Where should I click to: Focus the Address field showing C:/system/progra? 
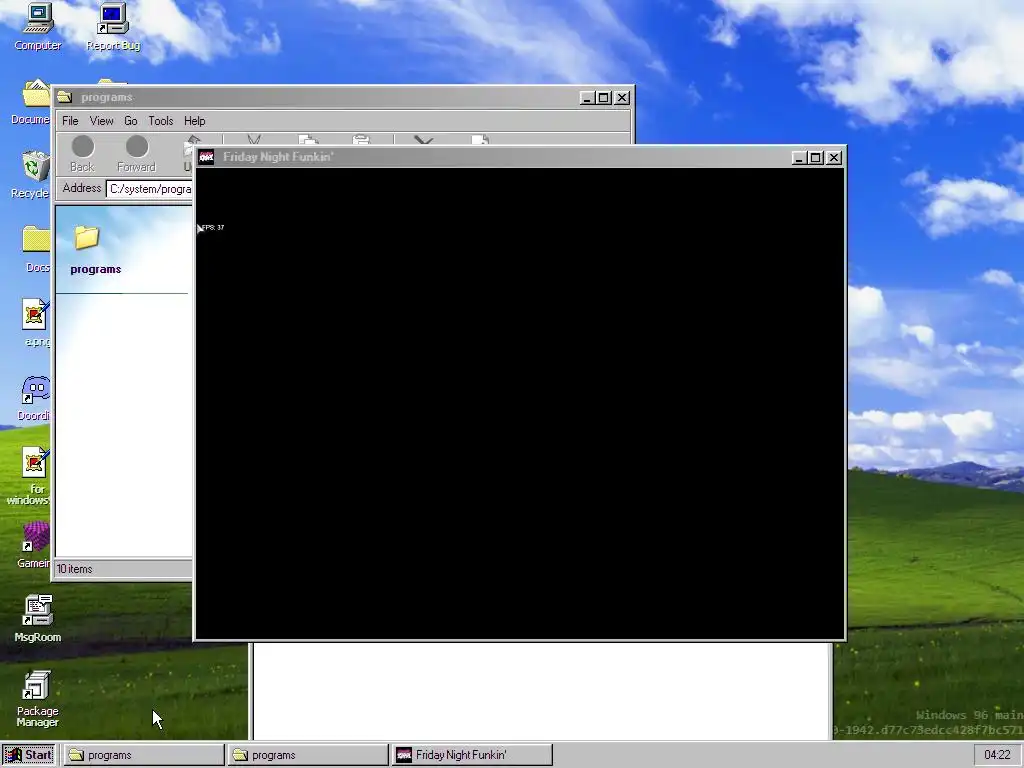[150, 189]
